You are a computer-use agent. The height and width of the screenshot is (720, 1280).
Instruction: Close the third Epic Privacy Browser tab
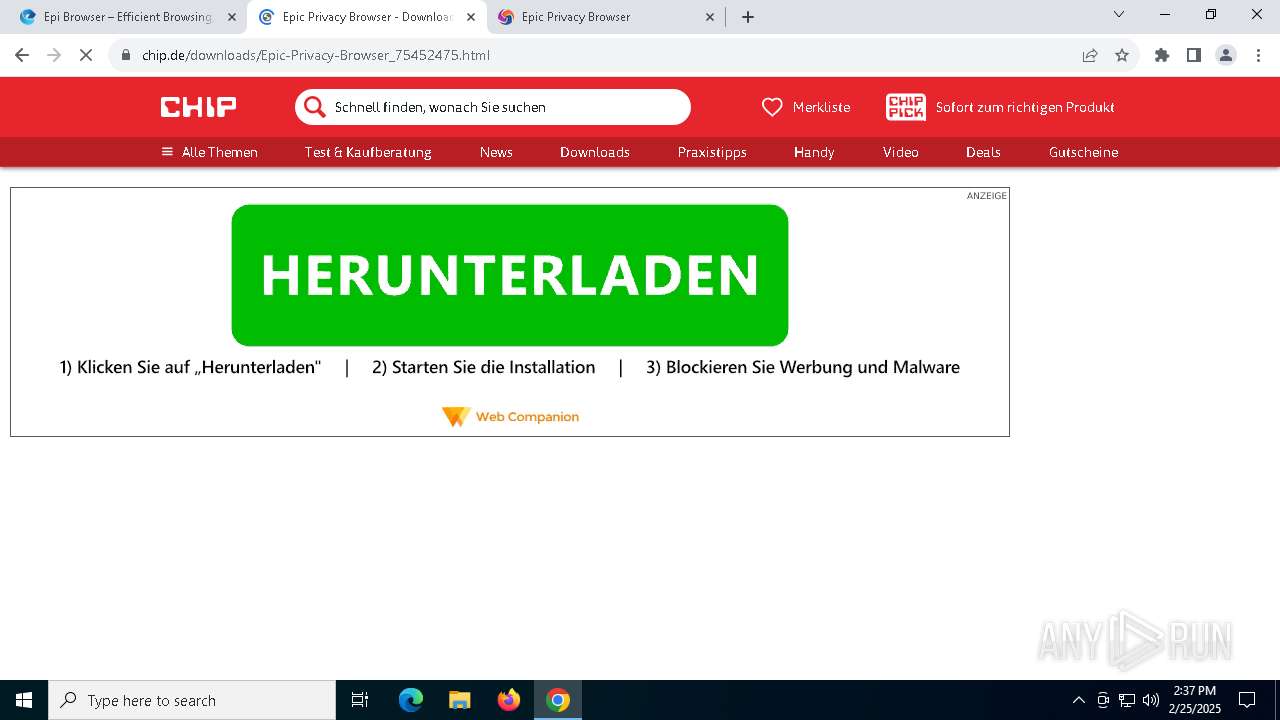(710, 17)
